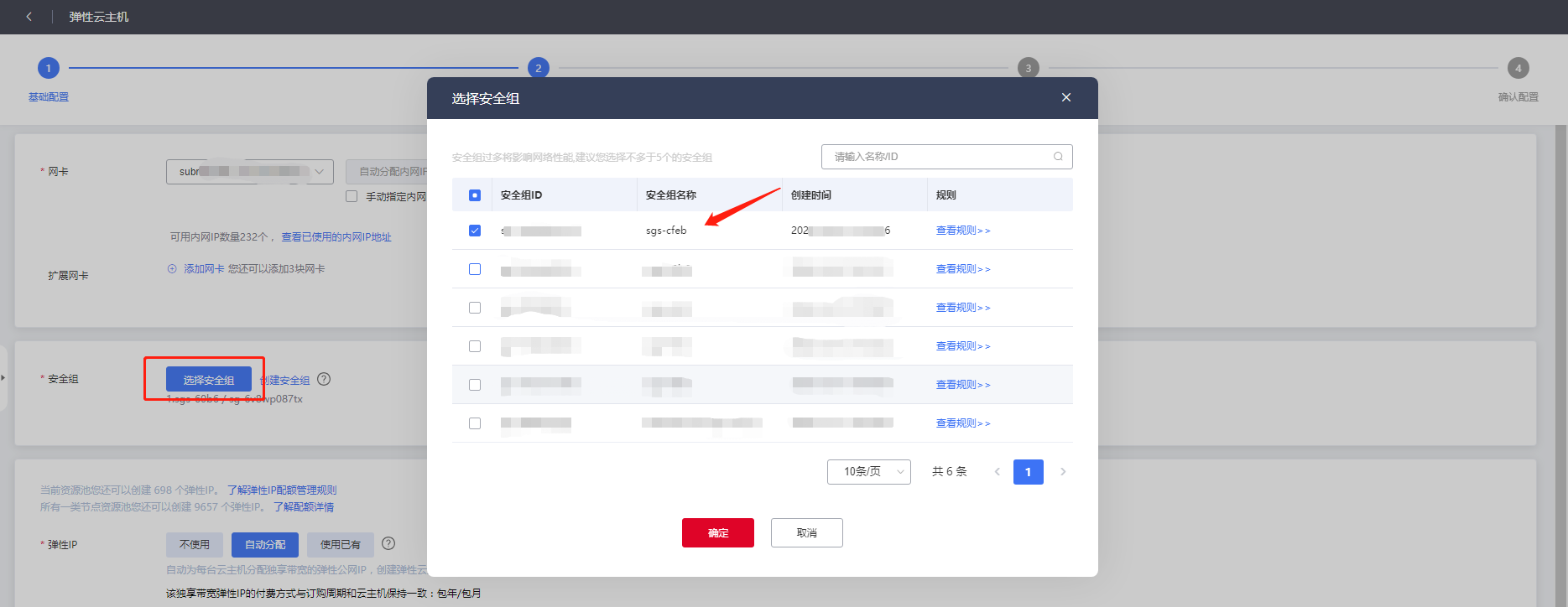Go to next page arrow

point(1063,472)
